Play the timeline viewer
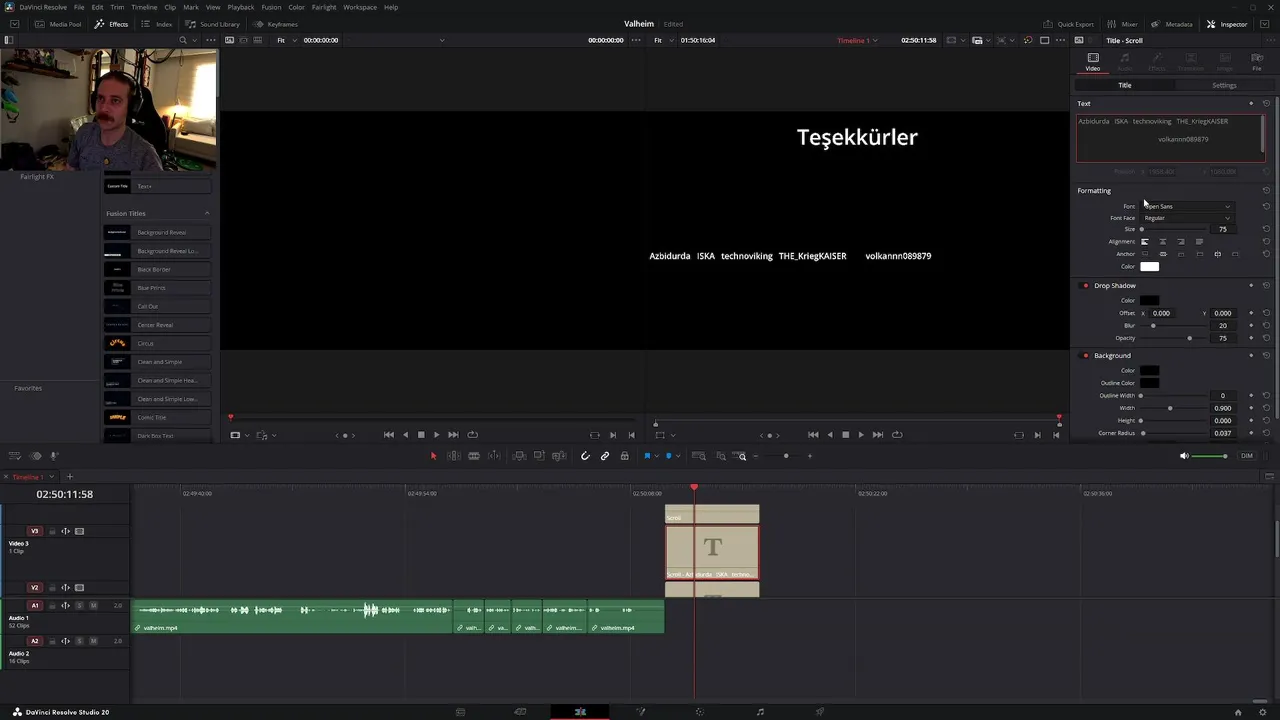Screen dimensions: 1280x720 pyautogui.click(x=861, y=435)
